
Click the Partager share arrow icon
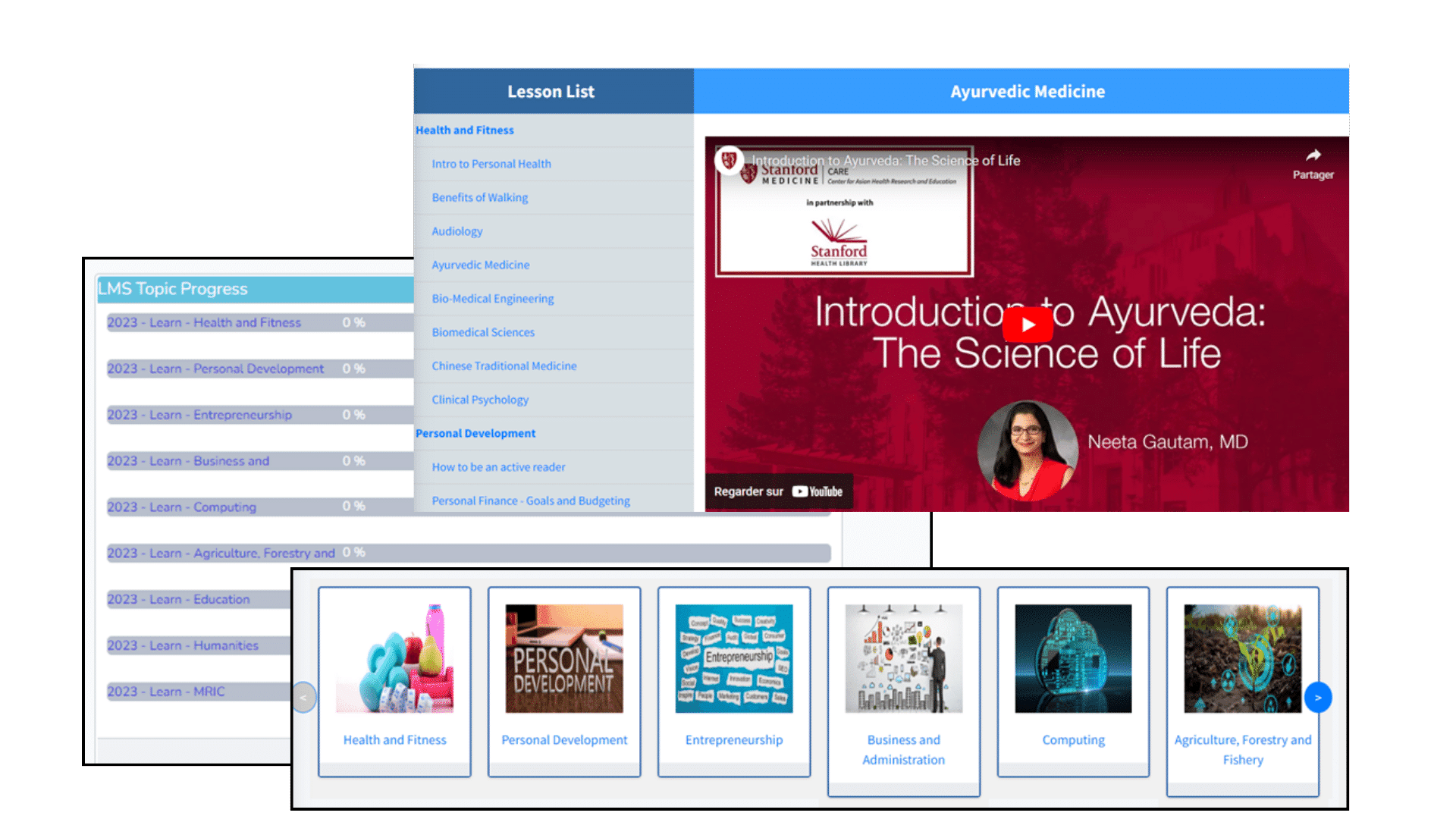1313,155
